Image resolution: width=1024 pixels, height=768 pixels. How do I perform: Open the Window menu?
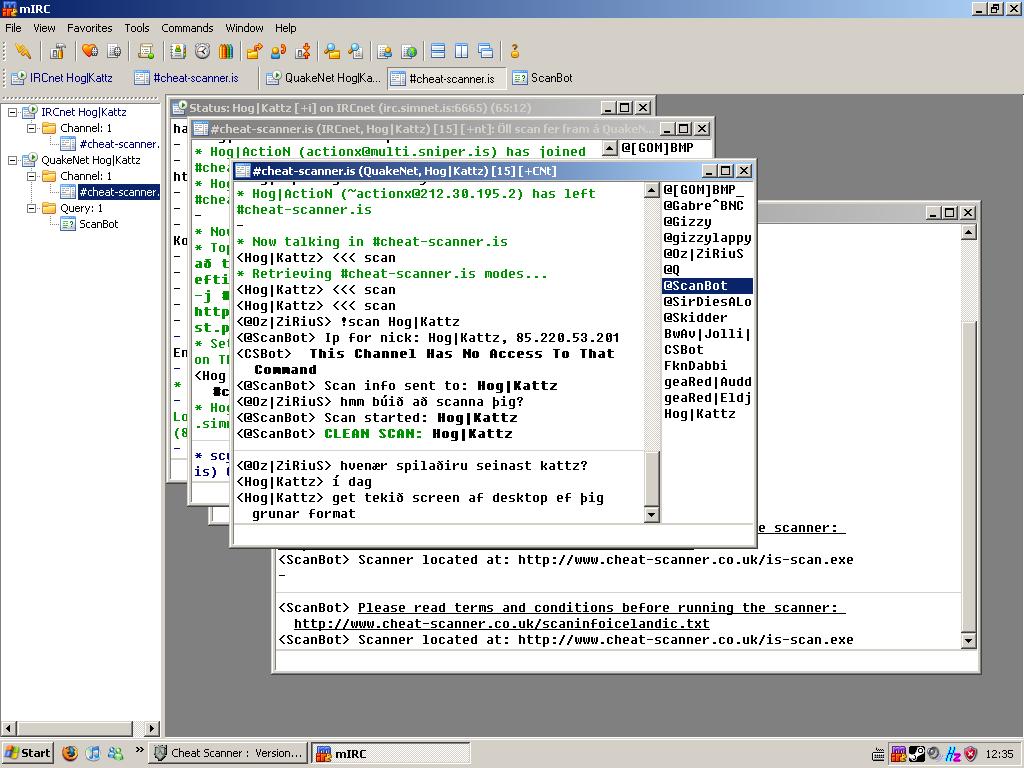coord(244,28)
